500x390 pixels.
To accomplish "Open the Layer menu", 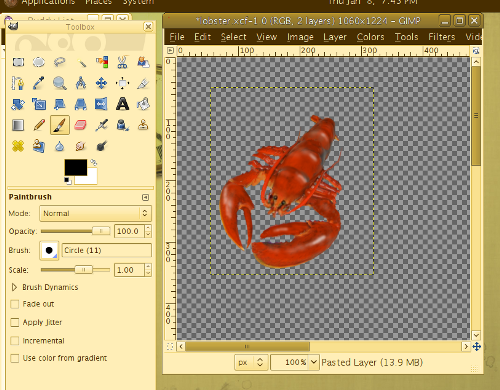I will click(335, 37).
